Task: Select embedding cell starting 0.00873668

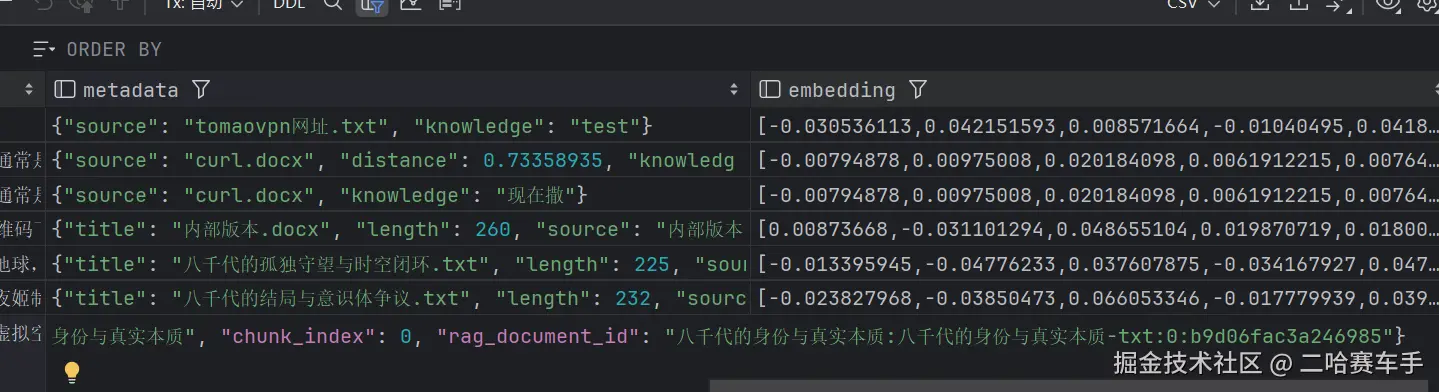Action: [1095, 229]
